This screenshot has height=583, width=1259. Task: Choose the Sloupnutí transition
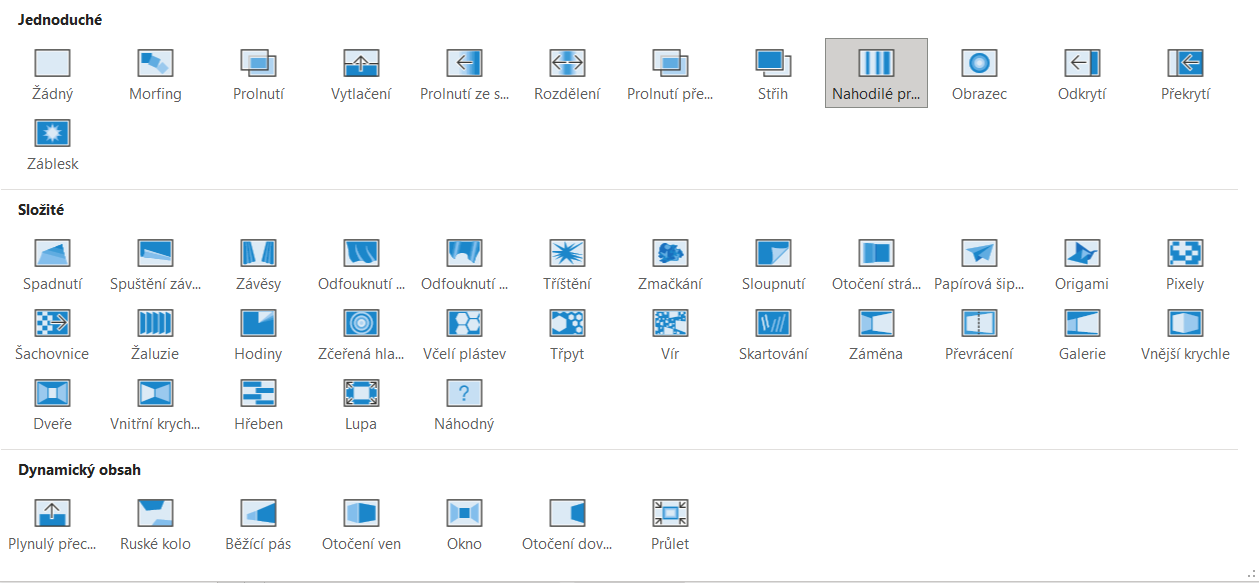click(x=773, y=263)
